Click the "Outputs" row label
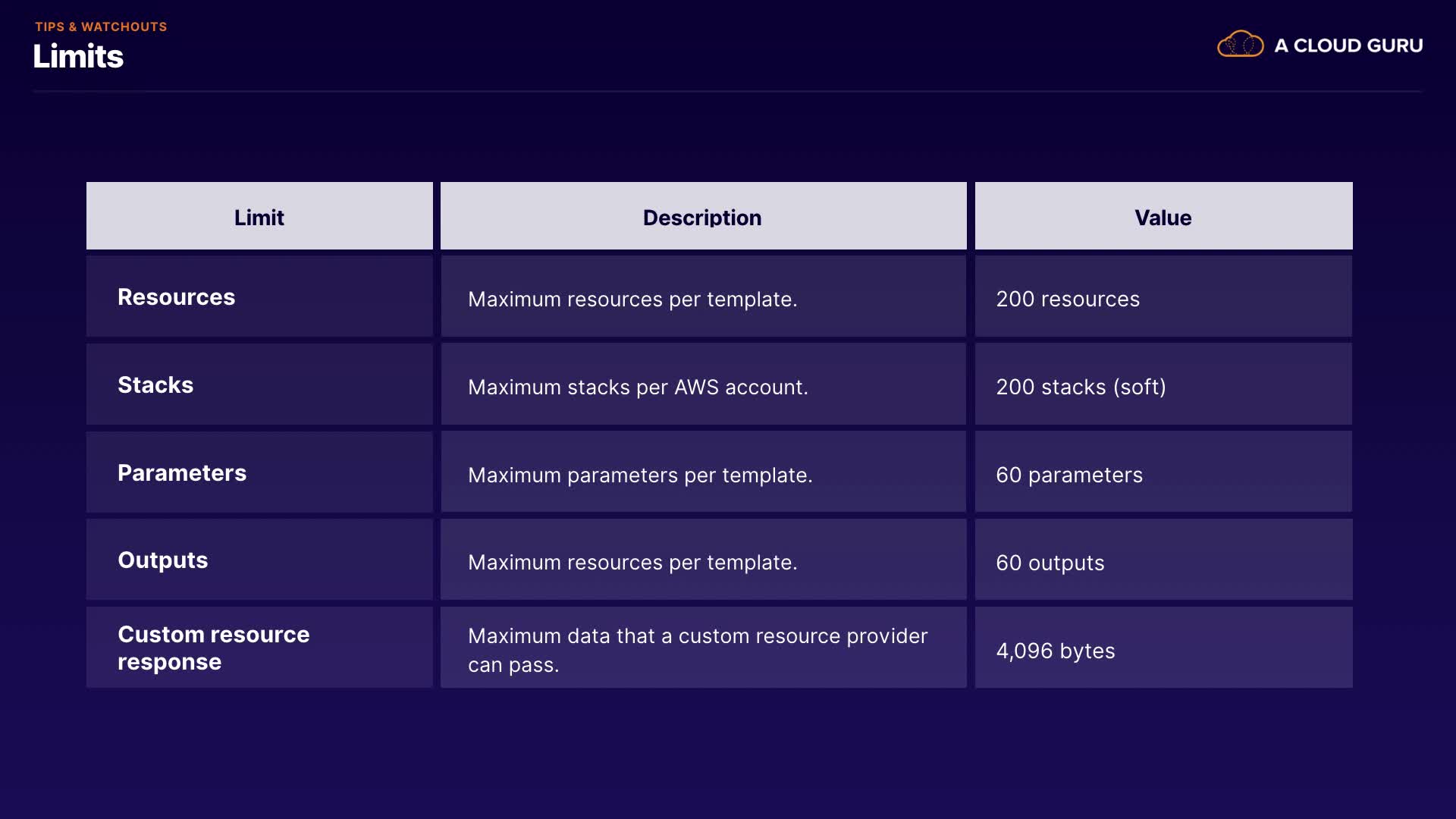1456x819 pixels. tap(163, 560)
